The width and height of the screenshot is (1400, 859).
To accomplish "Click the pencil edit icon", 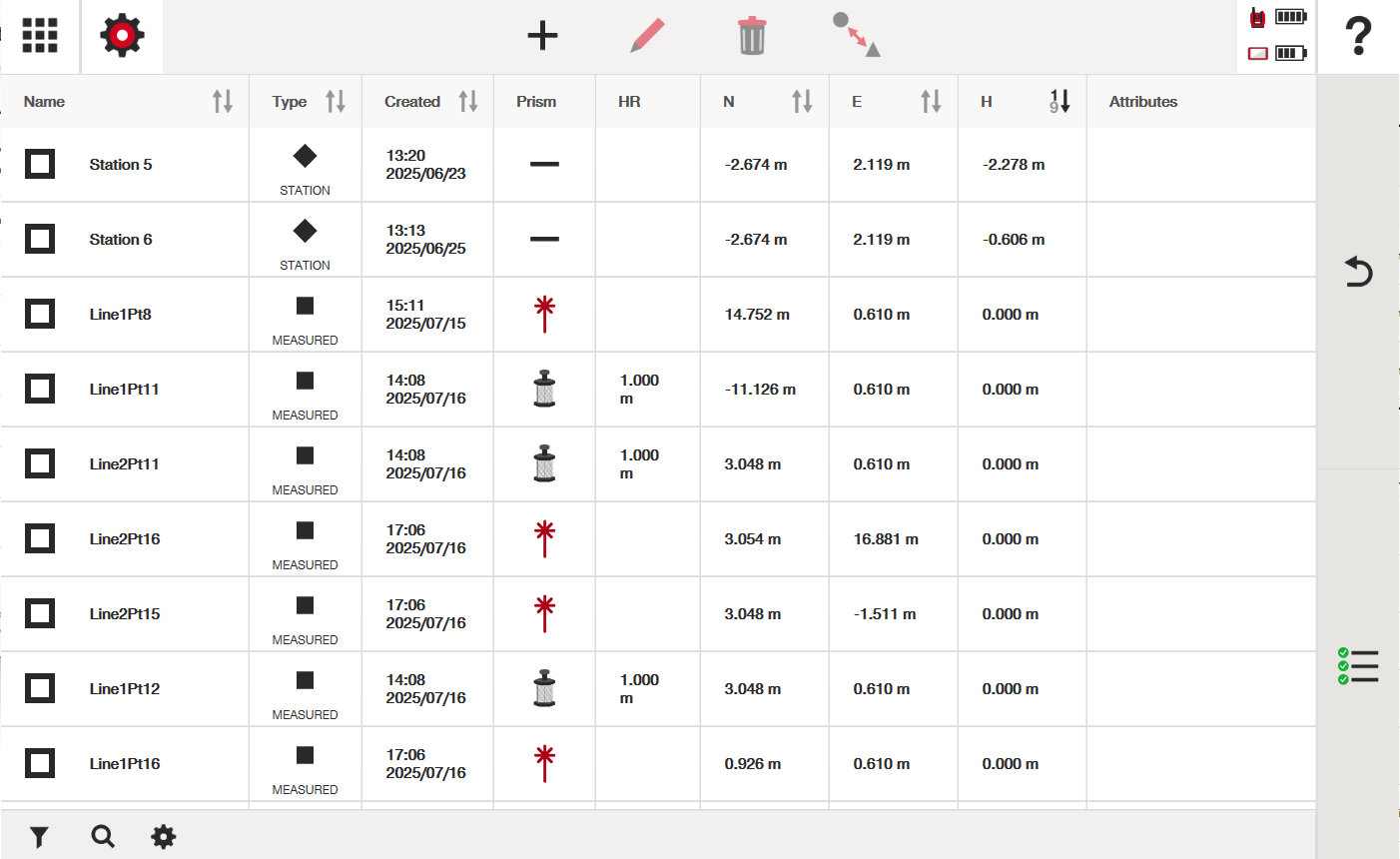I will 647,36.
